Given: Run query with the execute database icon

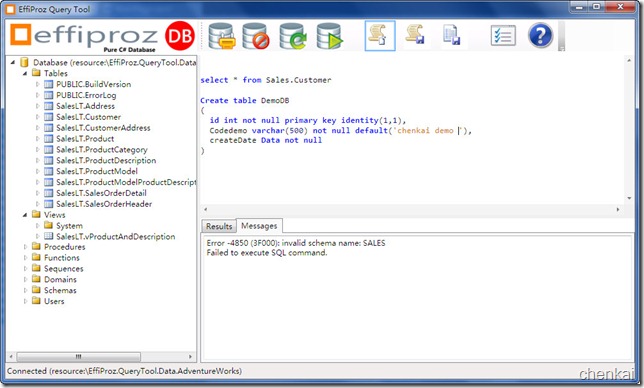Looking at the screenshot, I should coord(329,36).
